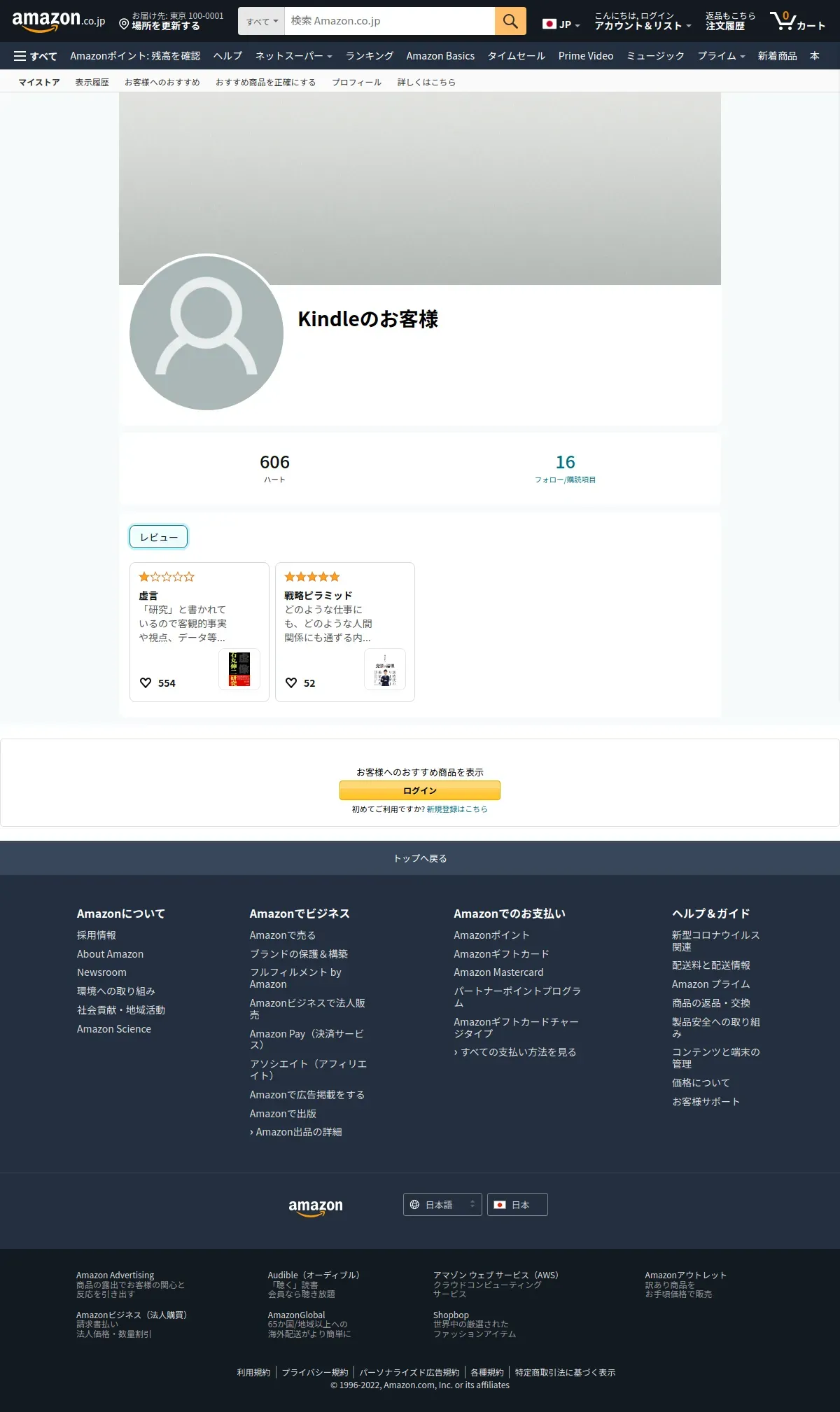Click 新規登録はこちら link

tap(457, 809)
